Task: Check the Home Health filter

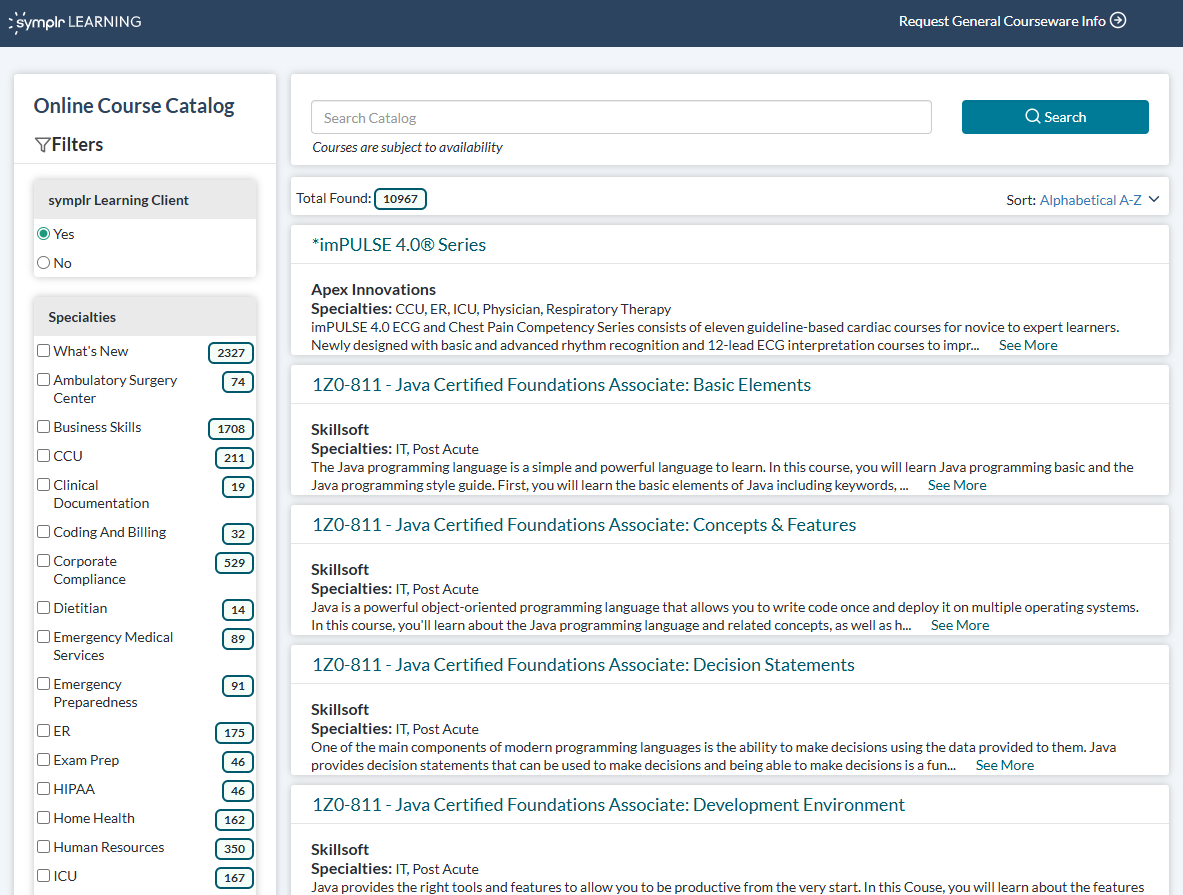Action: coord(44,818)
